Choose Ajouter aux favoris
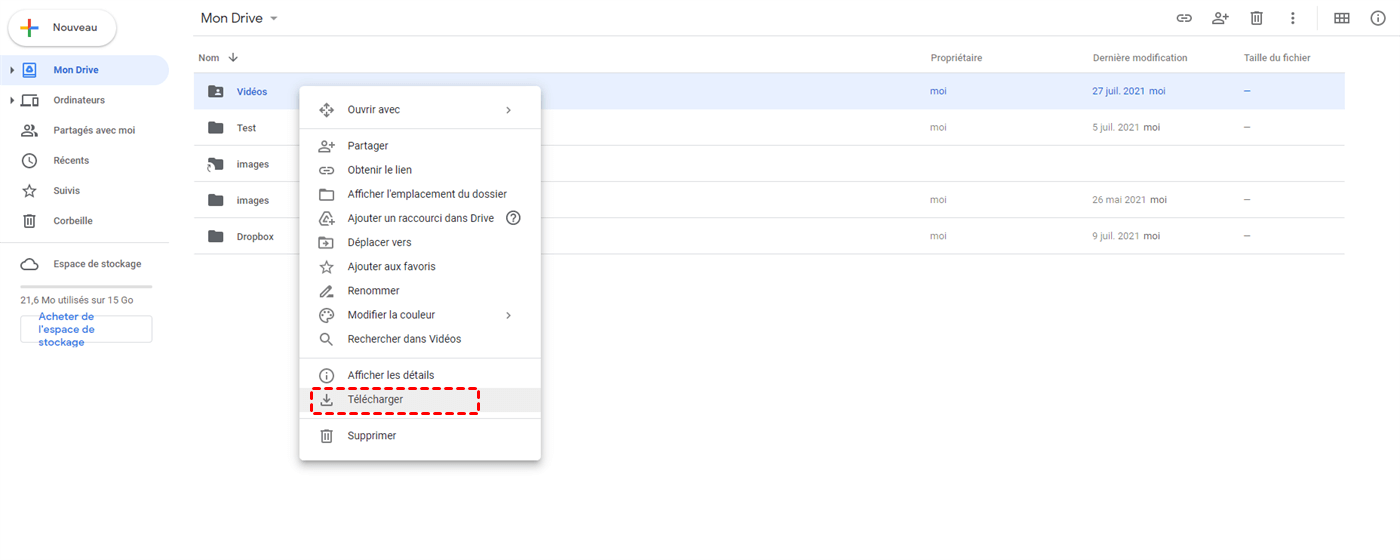Screen dimensions: 1400x560 coord(420,267)
